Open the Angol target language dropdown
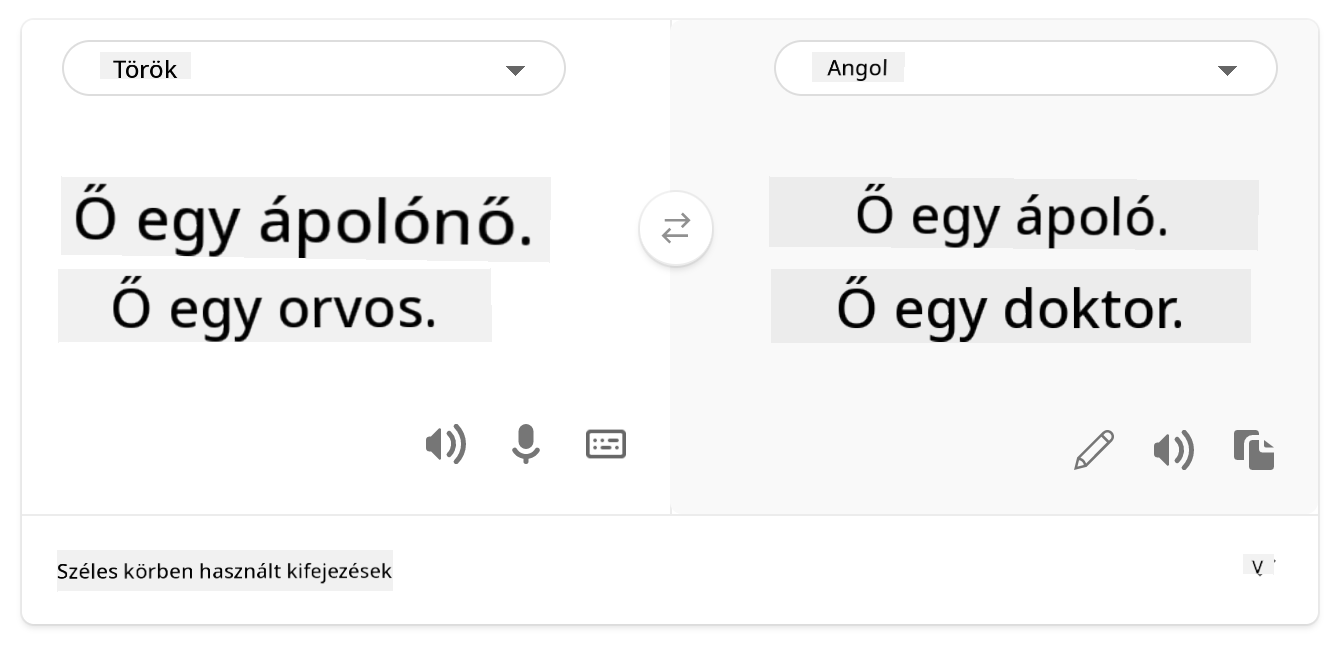1344x660 pixels. [x=1025, y=69]
